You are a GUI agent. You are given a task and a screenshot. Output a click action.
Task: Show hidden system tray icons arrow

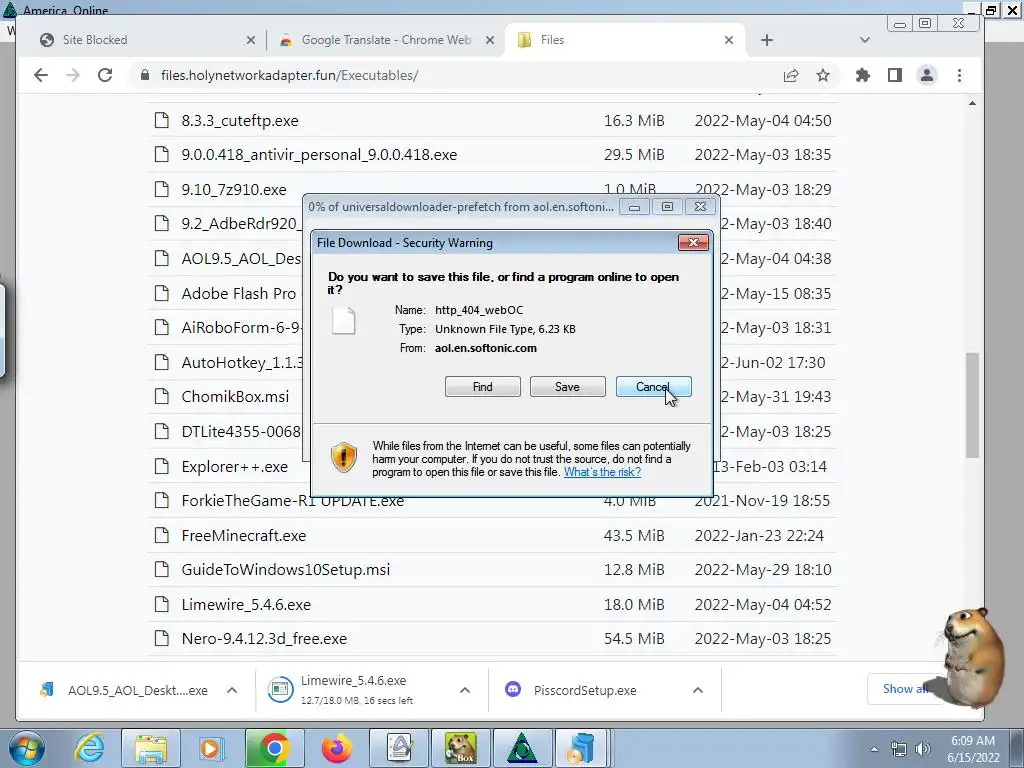click(874, 749)
